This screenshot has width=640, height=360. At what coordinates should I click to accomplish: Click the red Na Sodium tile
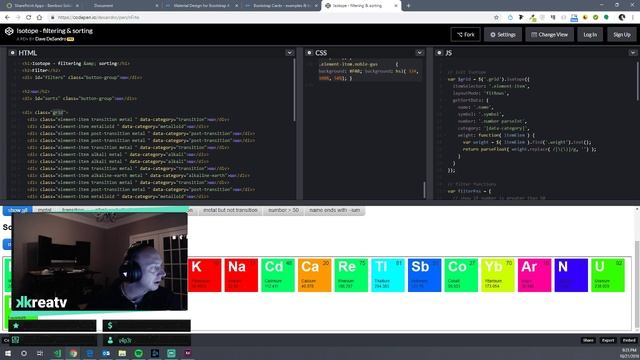click(241, 275)
